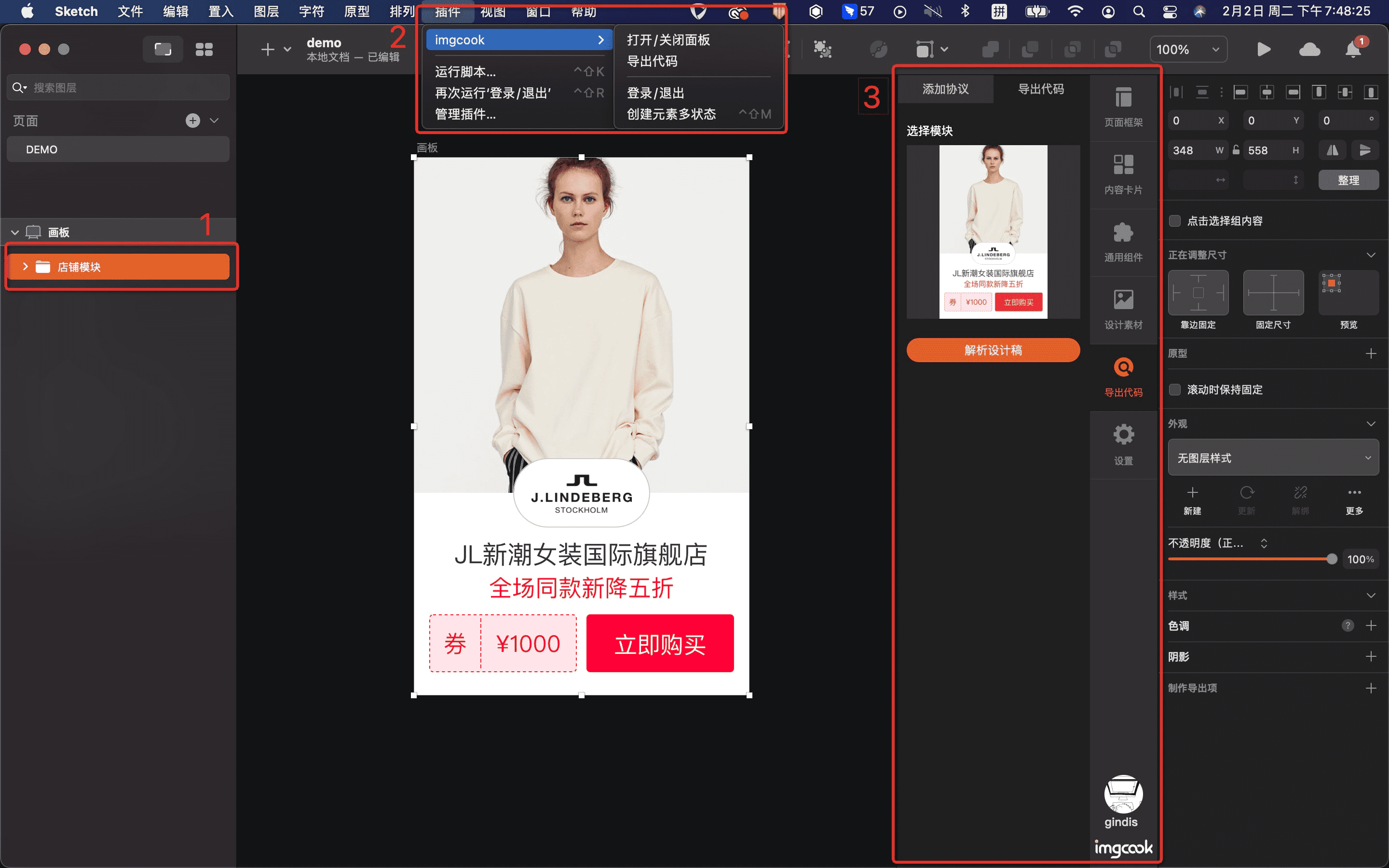This screenshot has height=868, width=1389.
Task: Add 制作导出项 export with plus
Action: 1371,688
